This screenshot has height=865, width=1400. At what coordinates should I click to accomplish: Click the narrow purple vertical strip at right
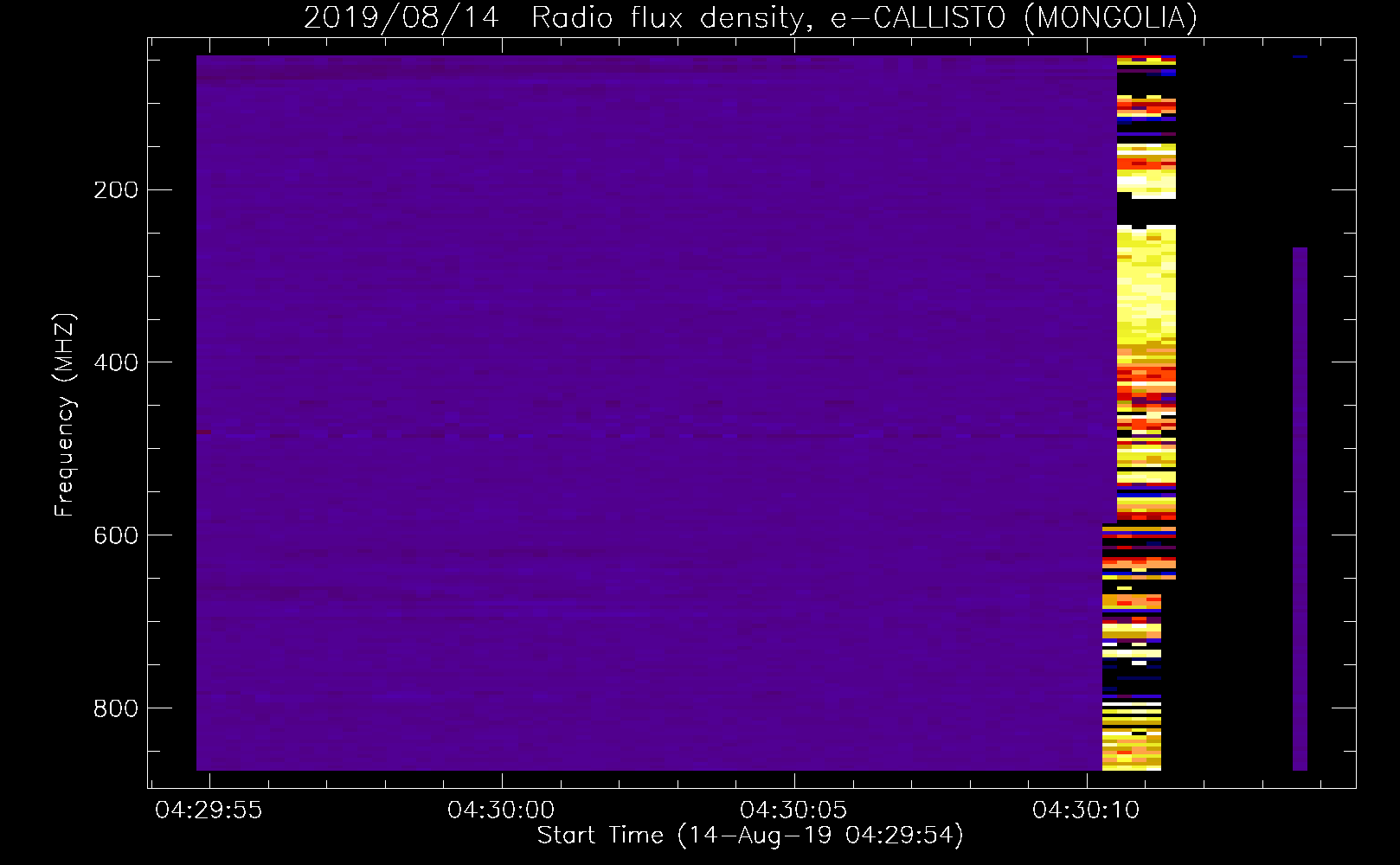(1300, 509)
